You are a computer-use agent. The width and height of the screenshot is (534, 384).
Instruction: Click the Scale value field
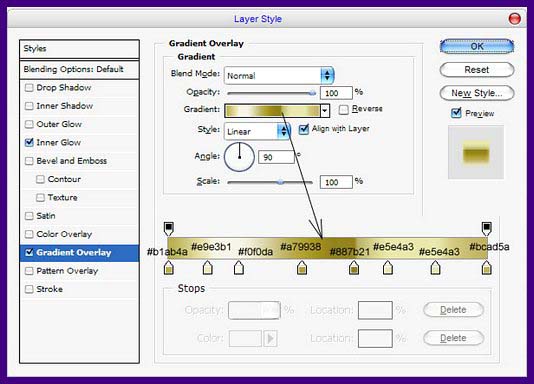[x=336, y=182]
